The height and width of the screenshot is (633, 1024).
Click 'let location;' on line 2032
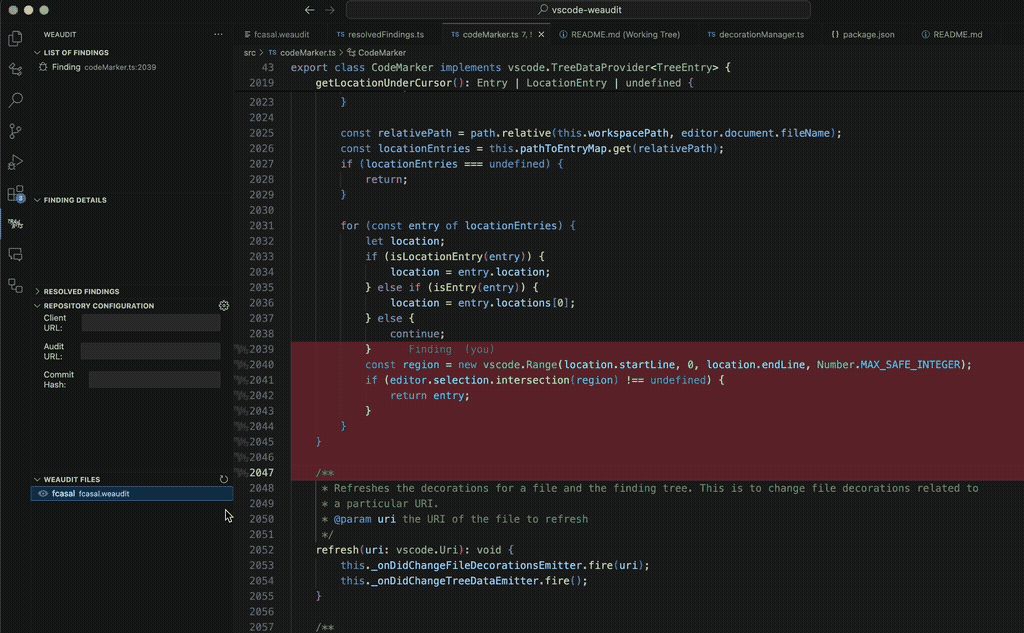pos(405,241)
